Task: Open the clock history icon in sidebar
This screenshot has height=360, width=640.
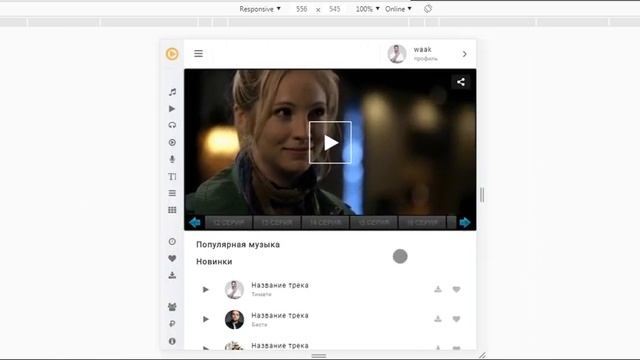Action: coord(172,242)
